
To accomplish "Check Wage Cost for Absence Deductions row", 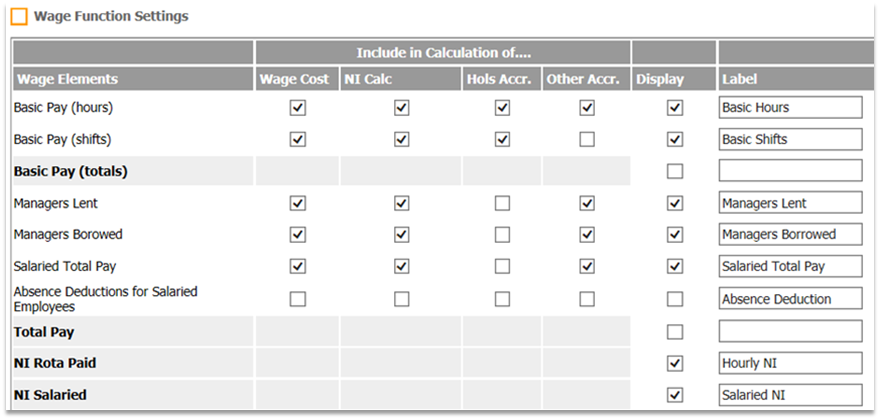I will tap(297, 298).
